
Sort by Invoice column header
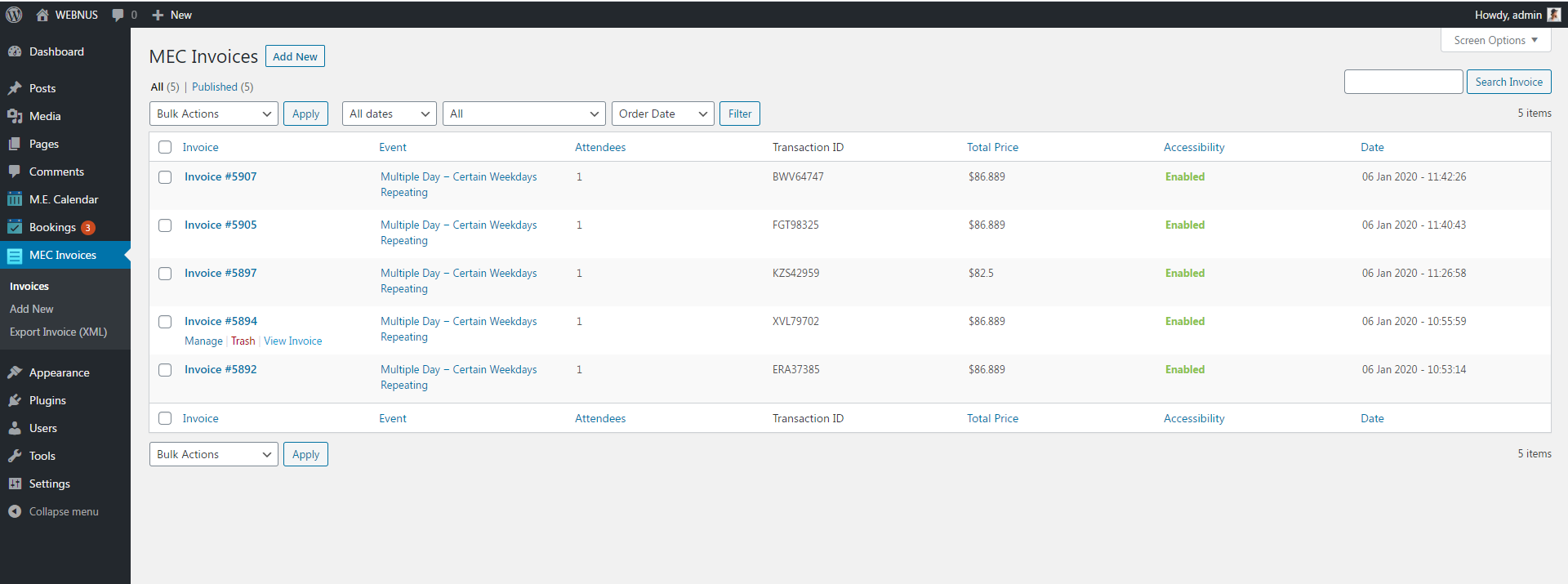[x=200, y=147]
